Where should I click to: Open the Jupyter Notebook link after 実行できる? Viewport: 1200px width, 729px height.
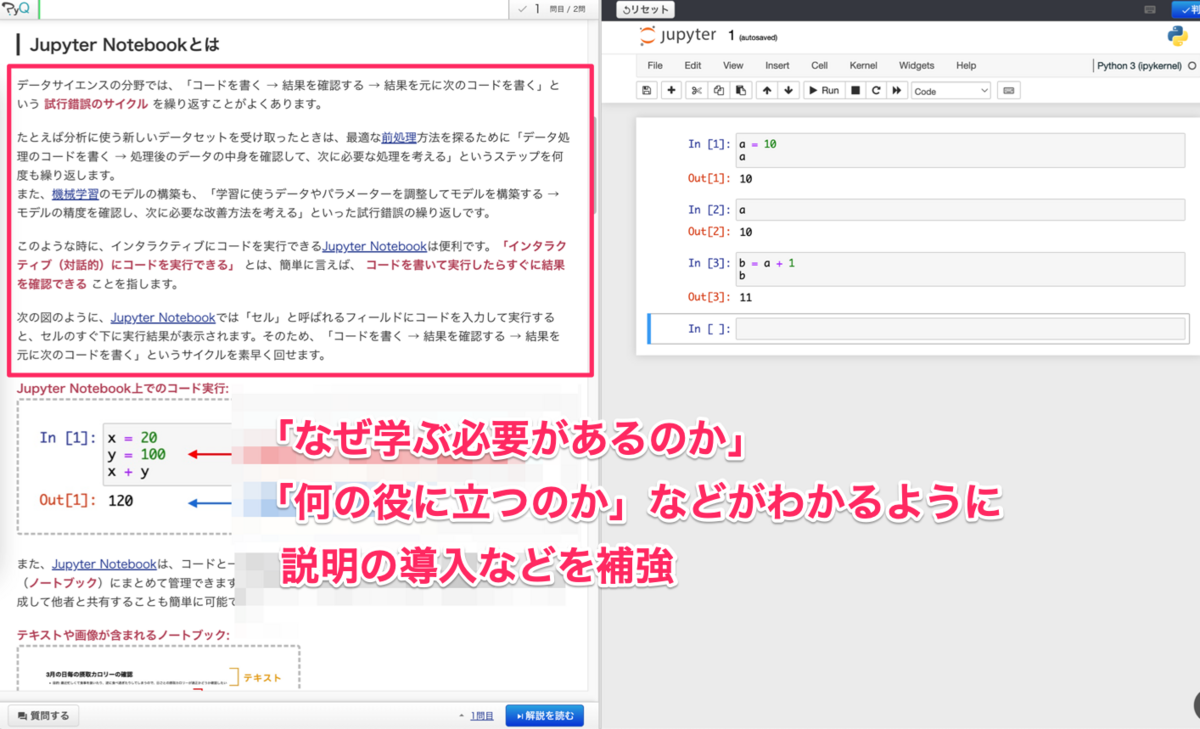374,246
